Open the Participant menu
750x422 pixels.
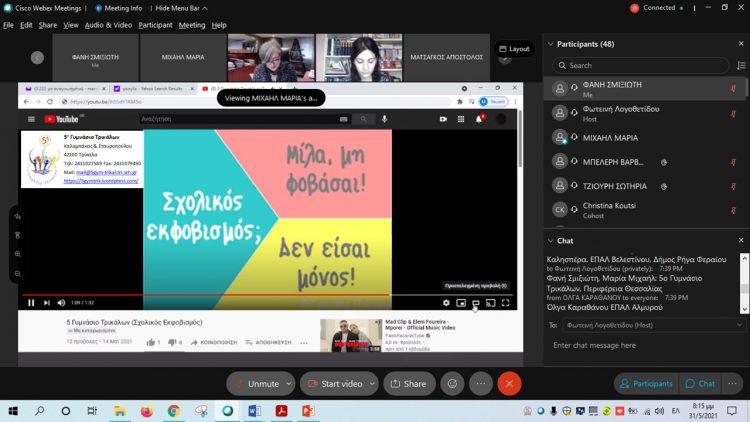pos(155,25)
